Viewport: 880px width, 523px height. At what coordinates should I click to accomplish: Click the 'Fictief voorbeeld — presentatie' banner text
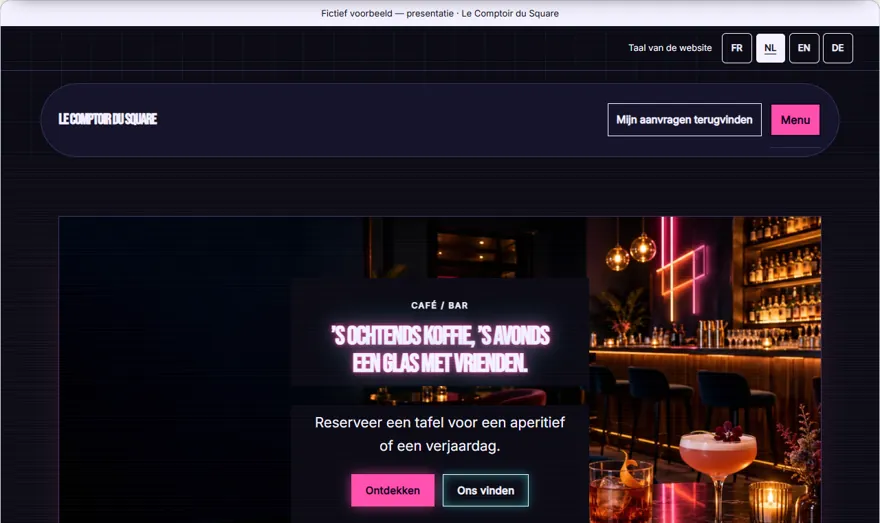coord(440,13)
